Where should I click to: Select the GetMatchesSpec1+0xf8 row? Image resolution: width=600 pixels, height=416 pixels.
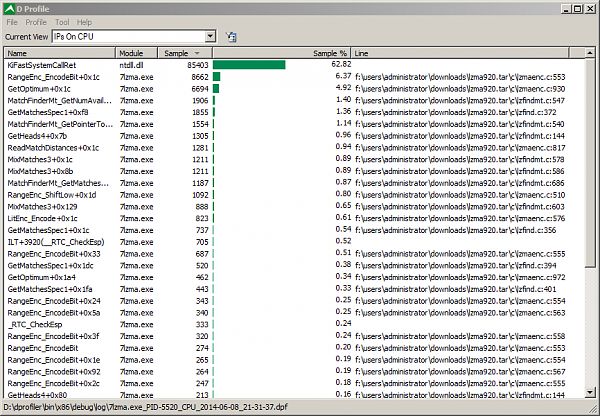(x=295, y=113)
